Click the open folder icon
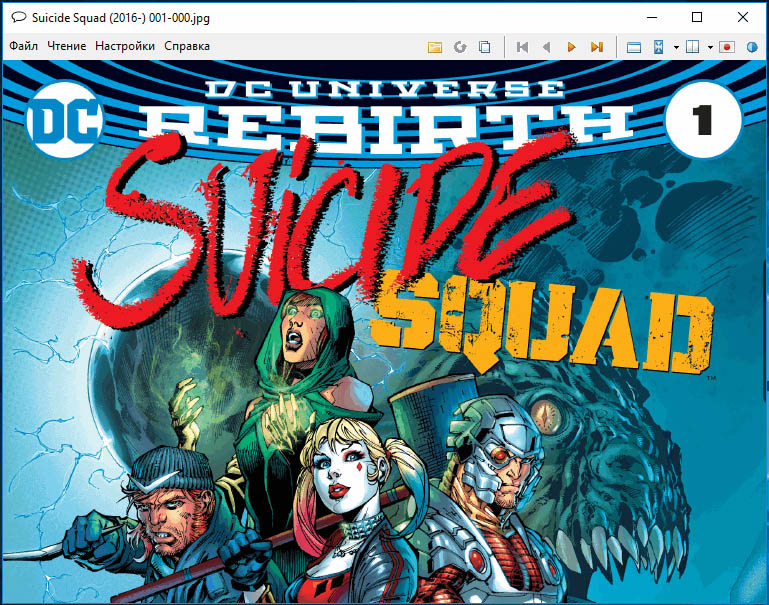 click(x=435, y=47)
